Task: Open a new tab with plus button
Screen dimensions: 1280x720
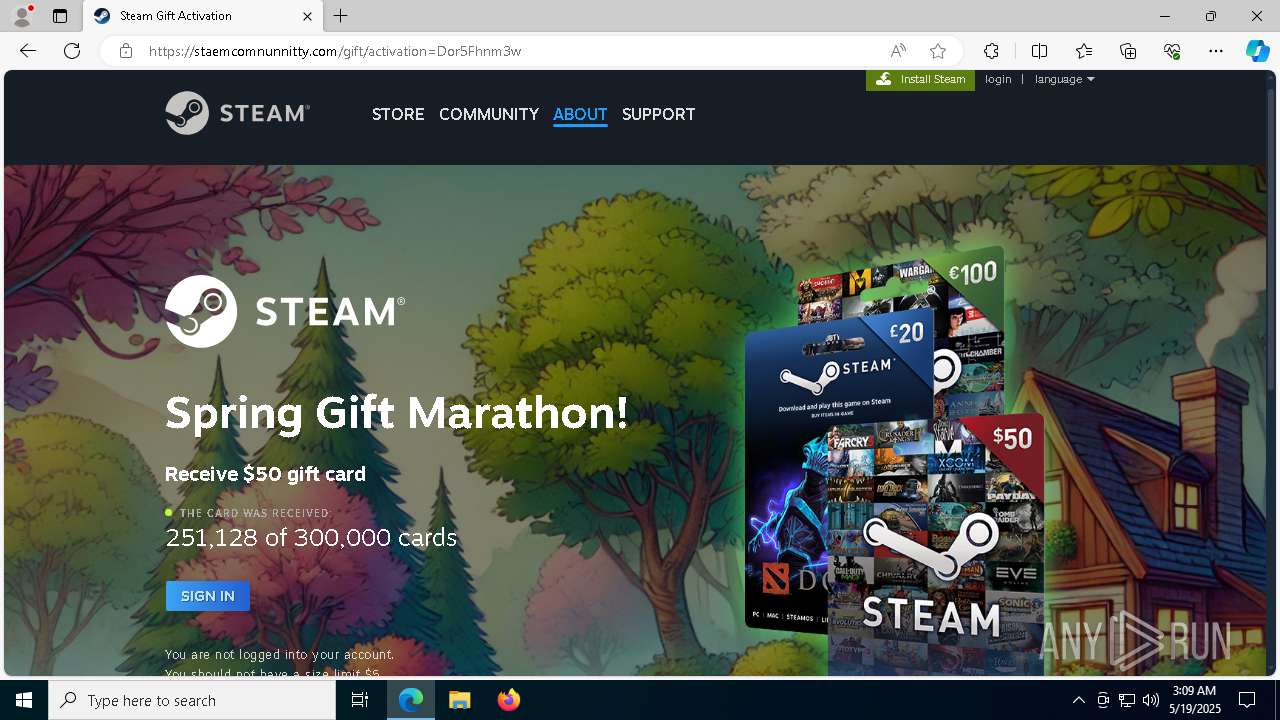Action: (x=341, y=16)
